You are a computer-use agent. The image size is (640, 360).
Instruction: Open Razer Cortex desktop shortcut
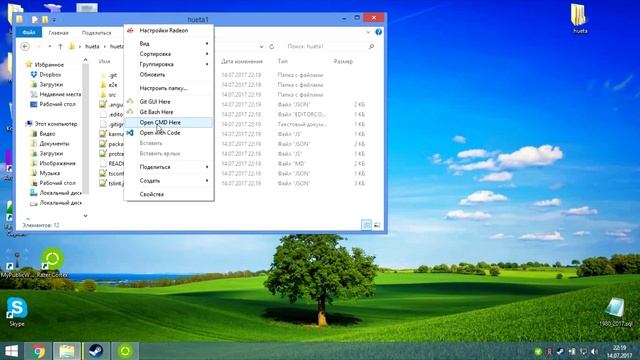coord(52,263)
